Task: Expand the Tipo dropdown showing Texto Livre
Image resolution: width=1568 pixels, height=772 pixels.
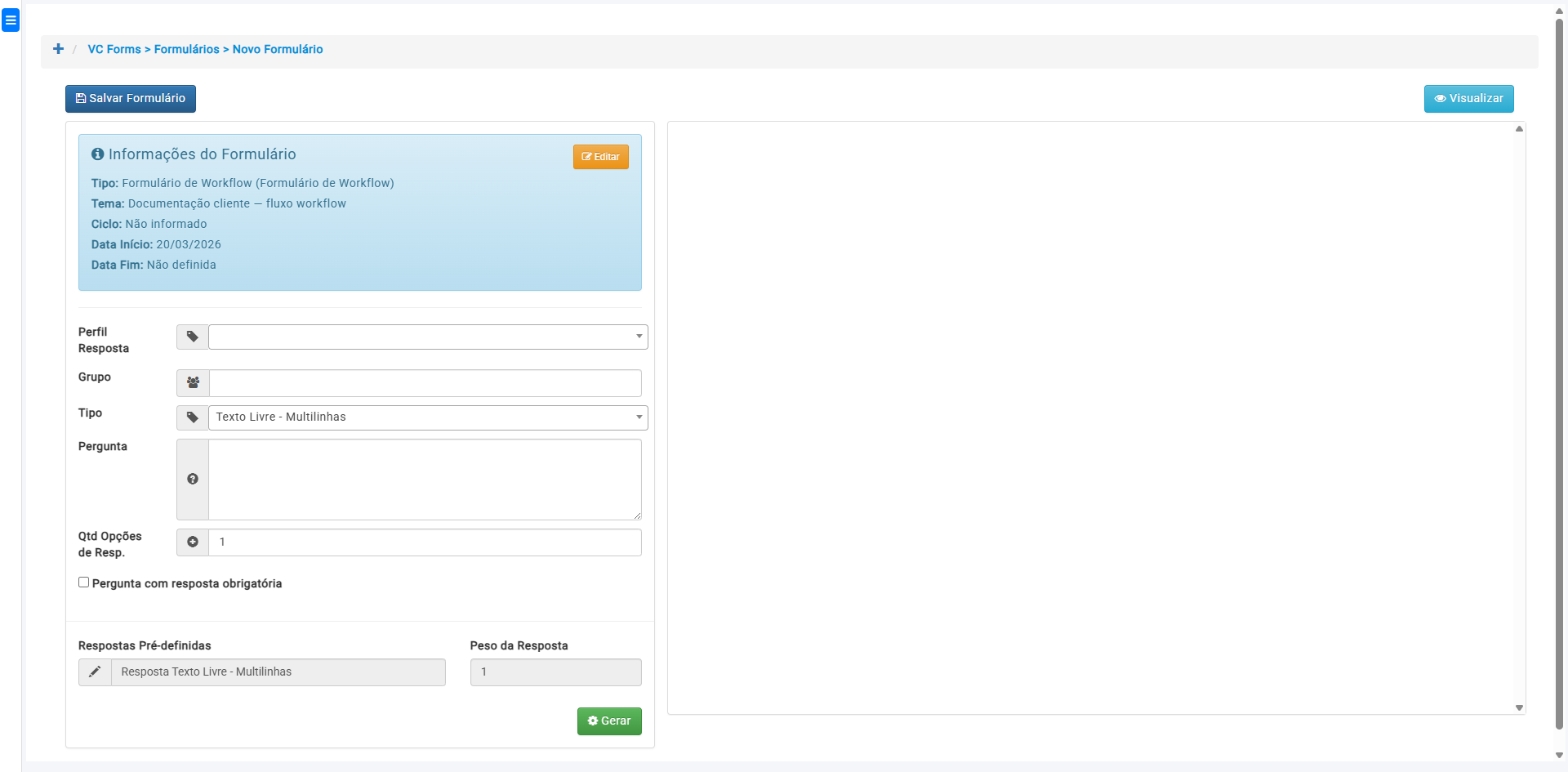Action: pyautogui.click(x=427, y=417)
